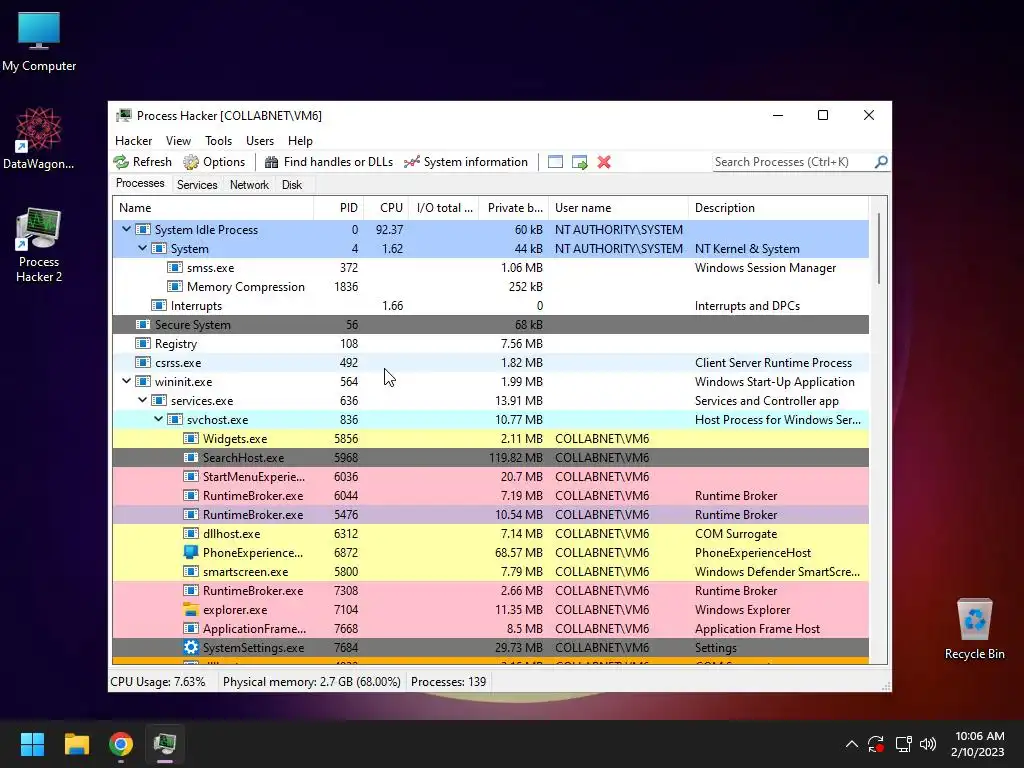The image size is (1024, 768).
Task: Select the PhoneExperienceHost process icon
Action: [x=191, y=552]
